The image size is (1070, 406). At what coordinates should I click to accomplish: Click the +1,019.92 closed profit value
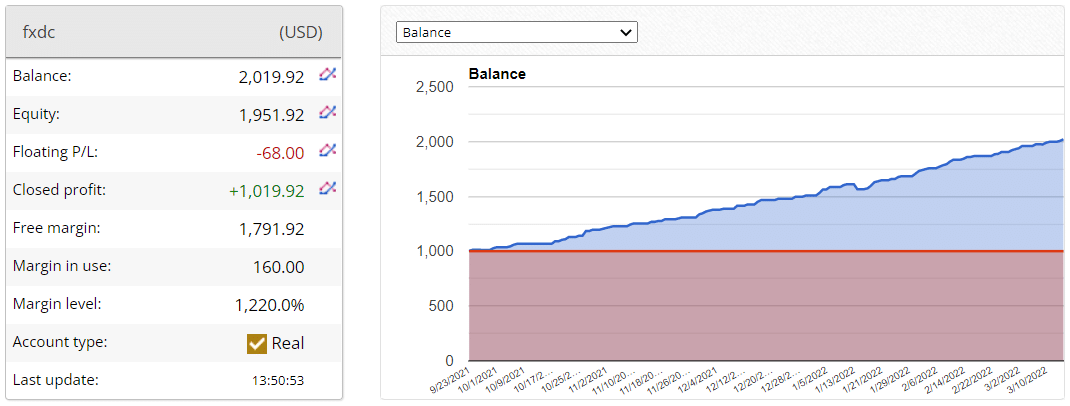(x=267, y=191)
